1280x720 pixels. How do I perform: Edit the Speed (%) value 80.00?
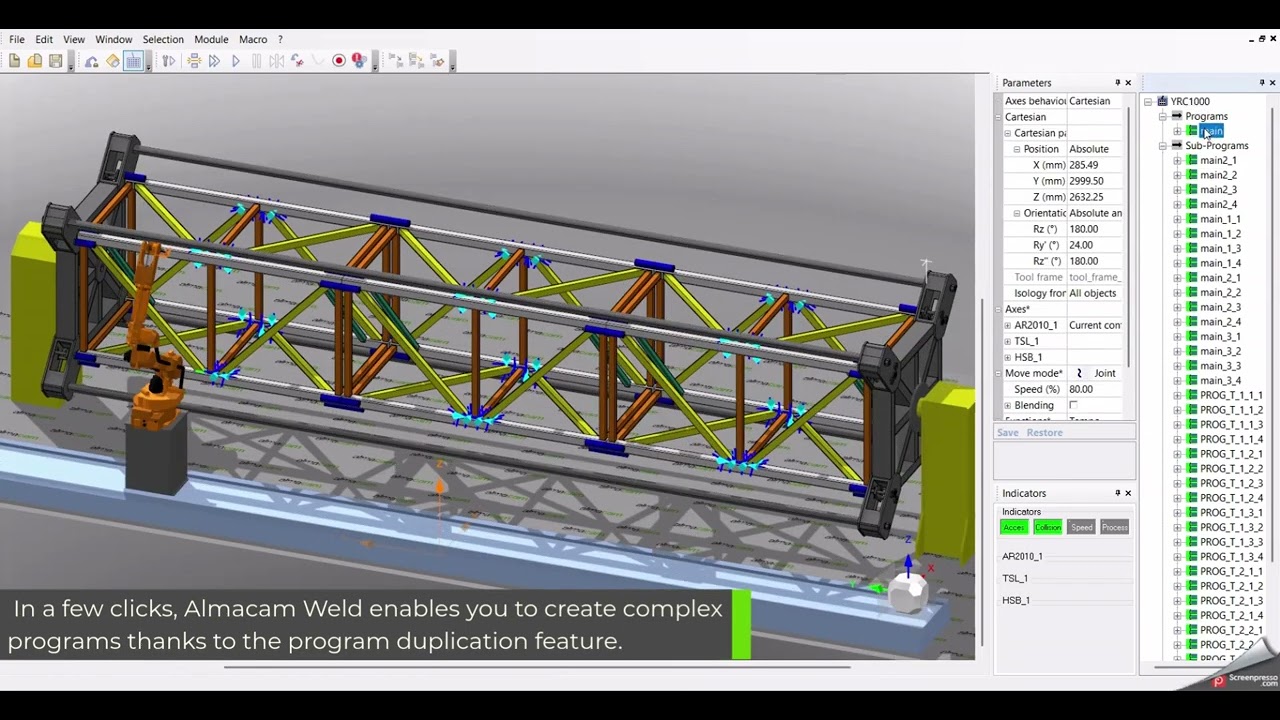point(1096,389)
